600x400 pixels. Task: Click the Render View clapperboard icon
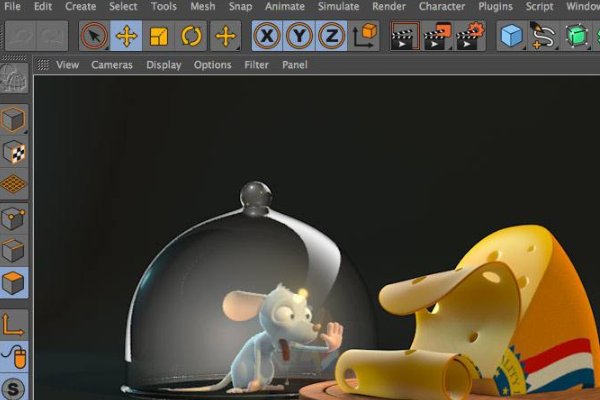point(405,38)
